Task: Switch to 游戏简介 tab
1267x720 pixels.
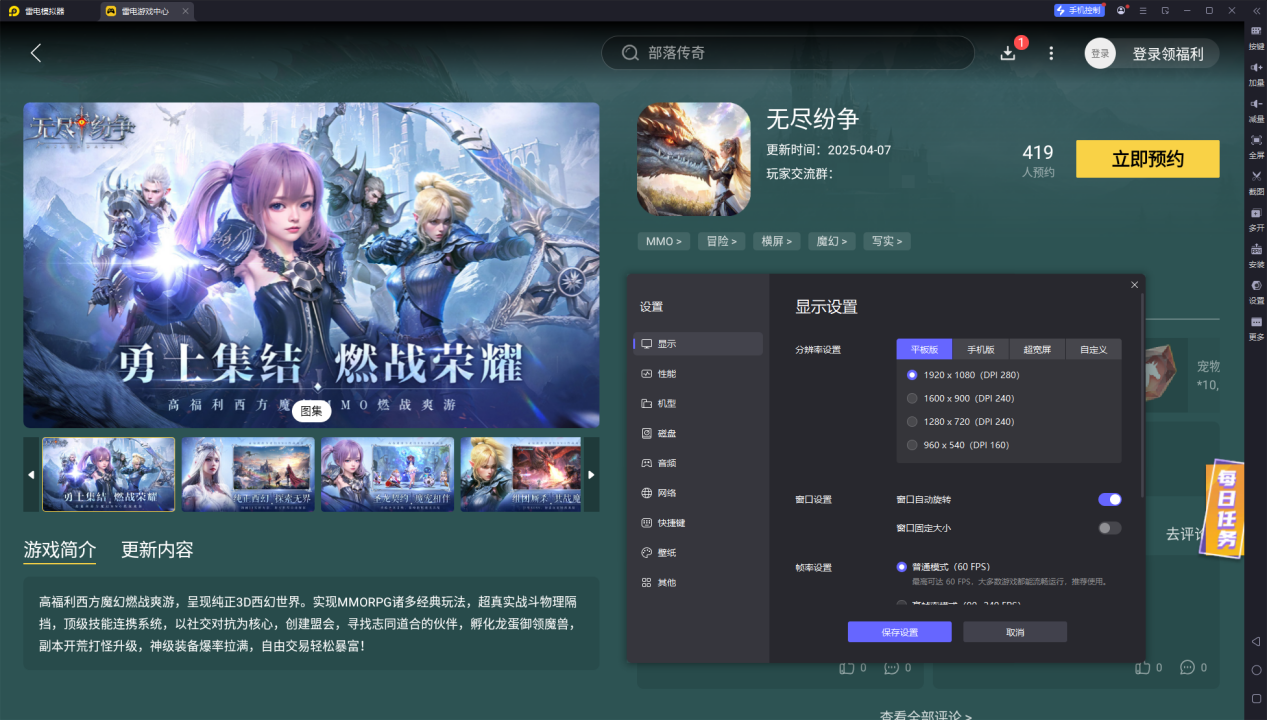Action: [x=60, y=549]
